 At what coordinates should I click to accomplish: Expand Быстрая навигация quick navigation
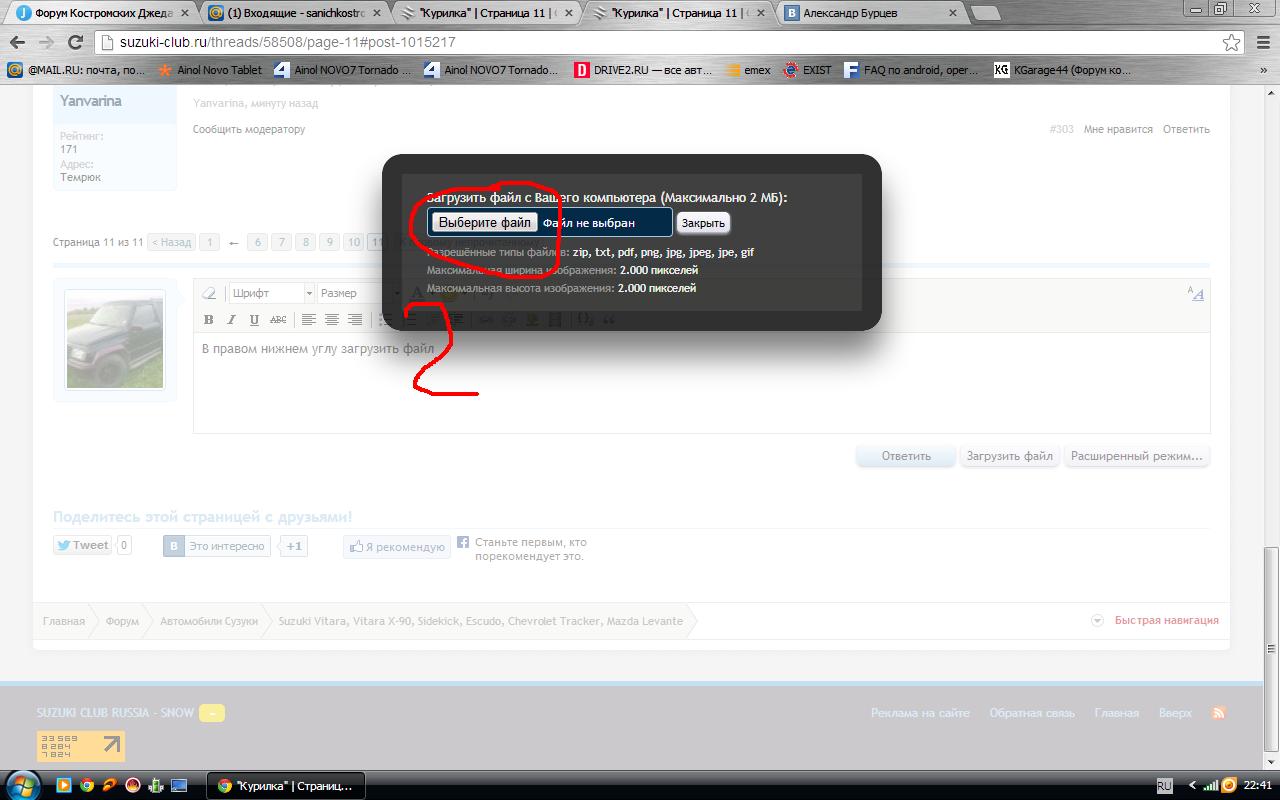[x=1156, y=620]
